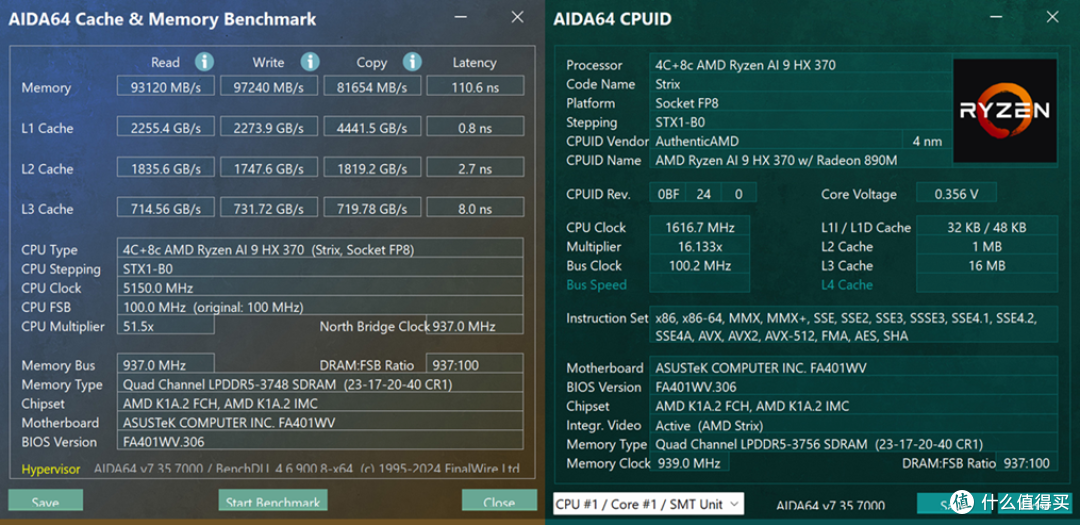The image size is (1080, 525).
Task: Click North Bridge Clock value 937.0 MHz
Action: pyautogui.click(x=475, y=326)
